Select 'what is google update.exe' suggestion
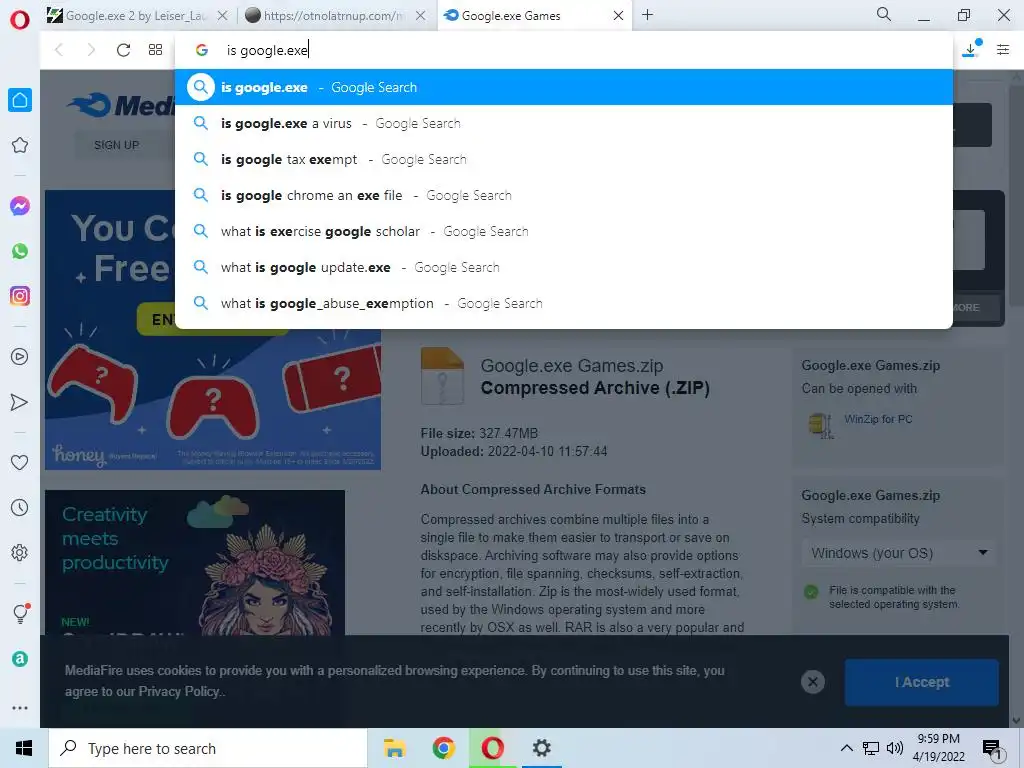1024x768 pixels. (x=564, y=267)
